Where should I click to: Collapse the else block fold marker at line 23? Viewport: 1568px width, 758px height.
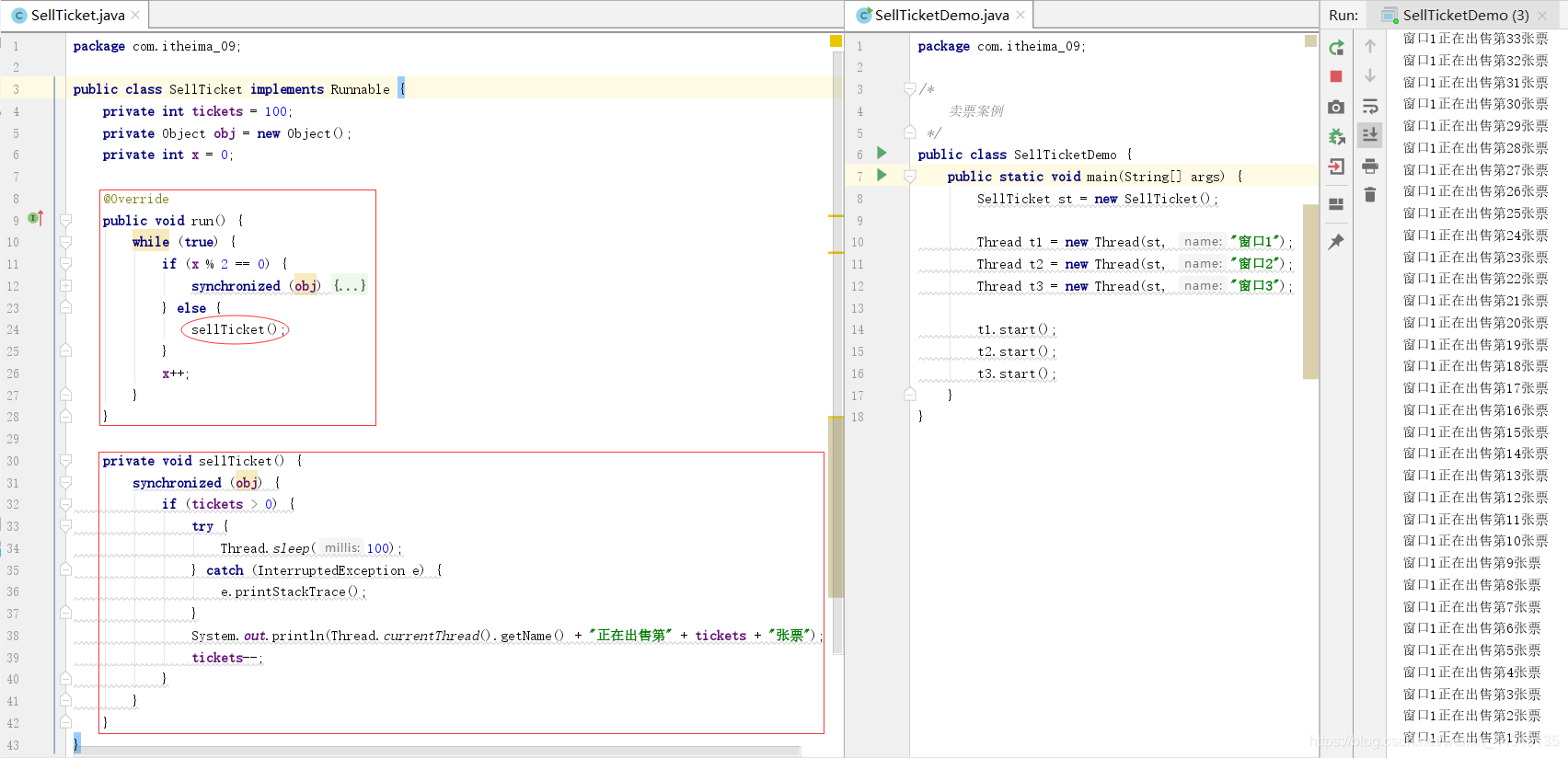pyautogui.click(x=66, y=307)
